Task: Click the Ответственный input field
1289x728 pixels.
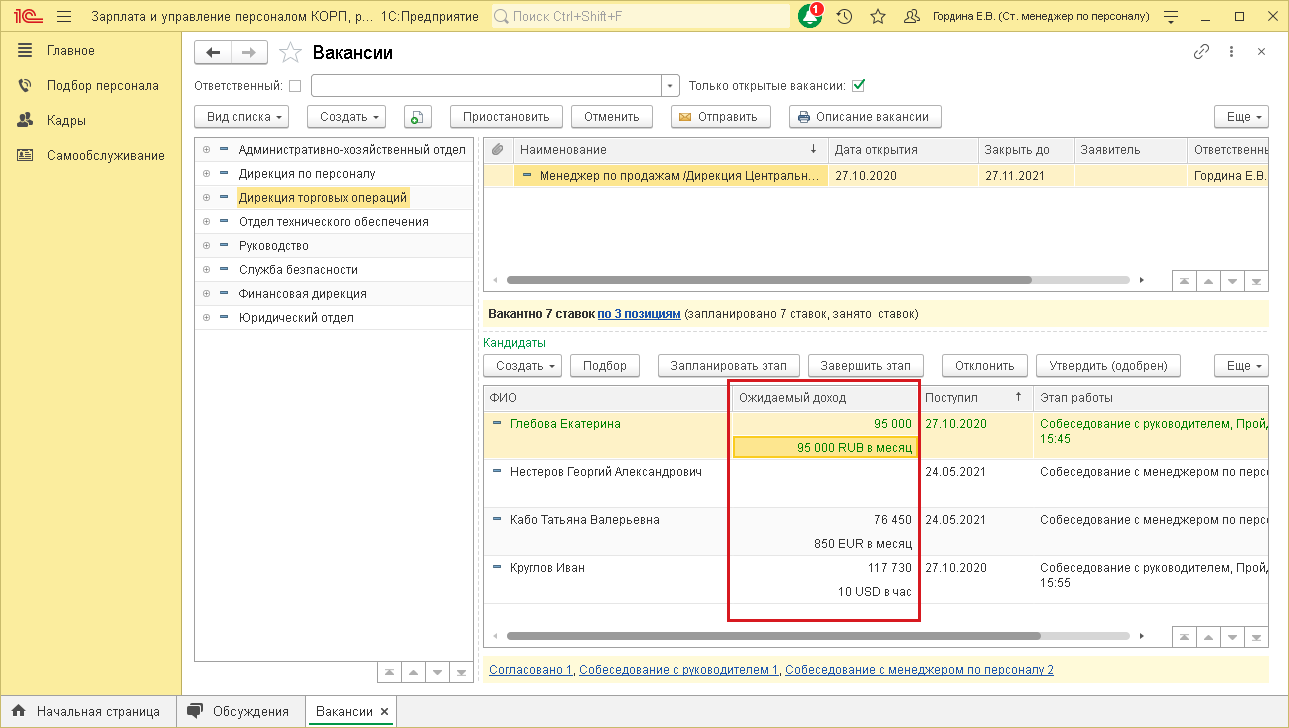Action: [487, 86]
